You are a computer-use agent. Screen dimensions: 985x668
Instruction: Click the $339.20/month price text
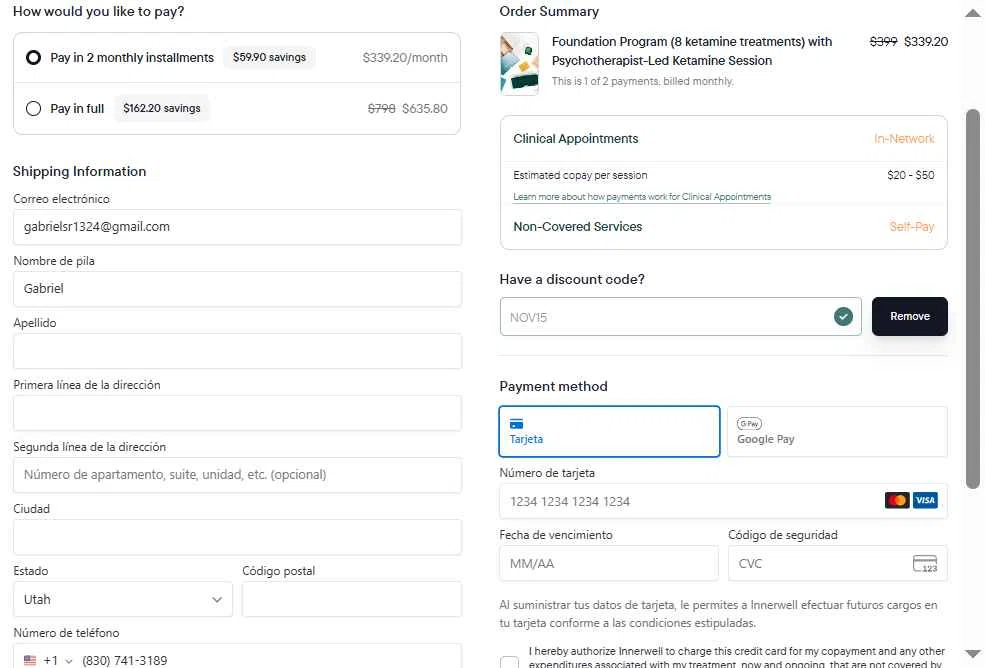click(x=405, y=58)
